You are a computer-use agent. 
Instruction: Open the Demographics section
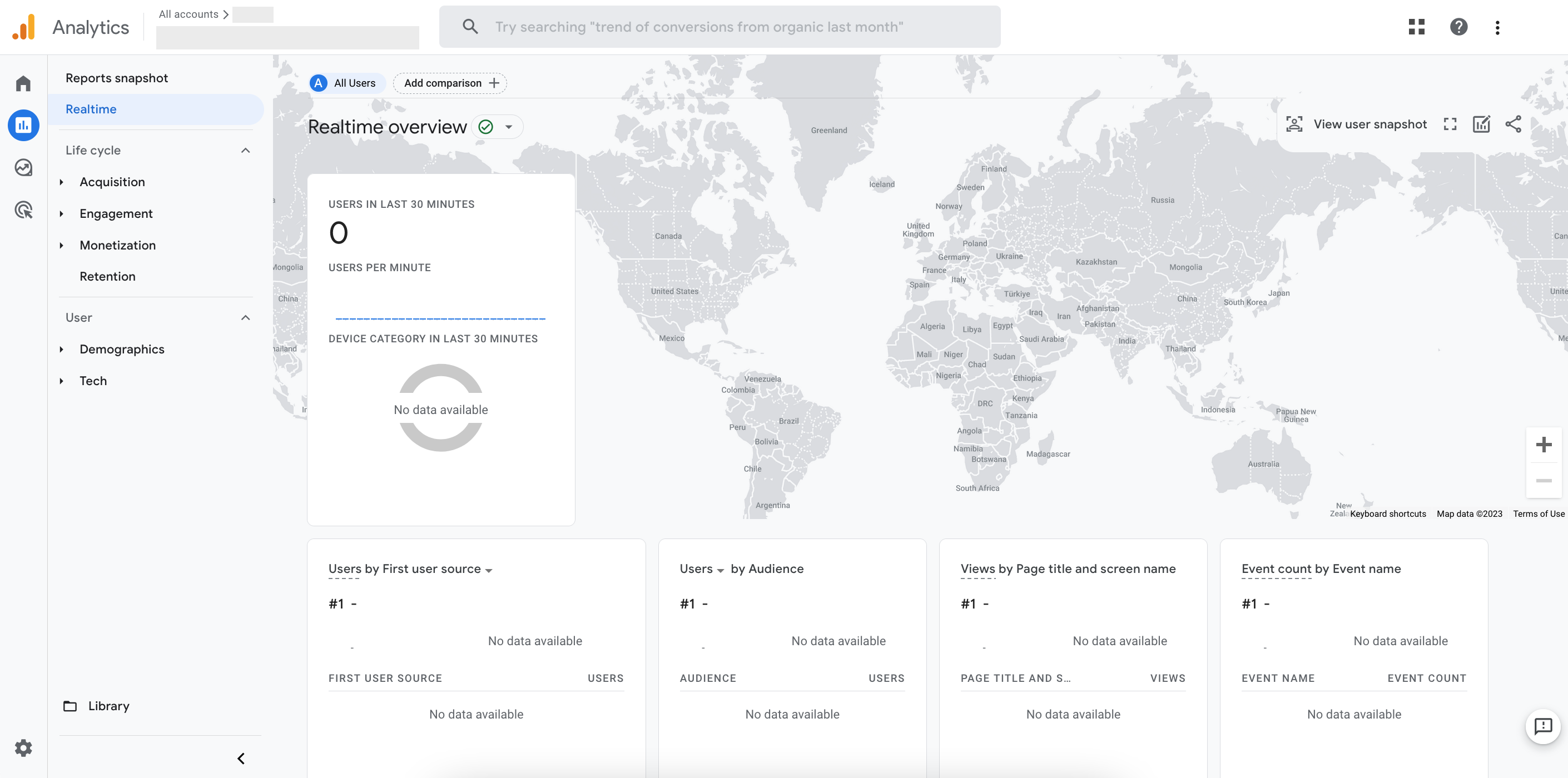(122, 349)
